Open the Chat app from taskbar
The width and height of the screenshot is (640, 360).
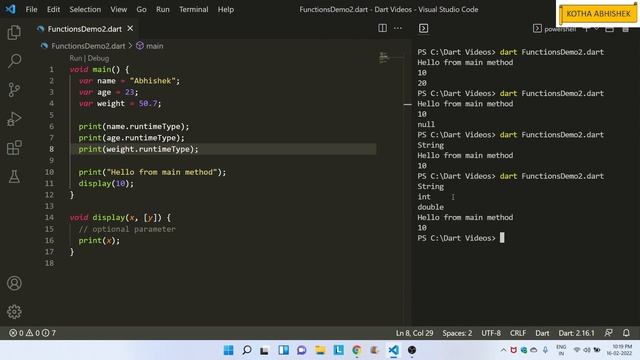point(302,350)
